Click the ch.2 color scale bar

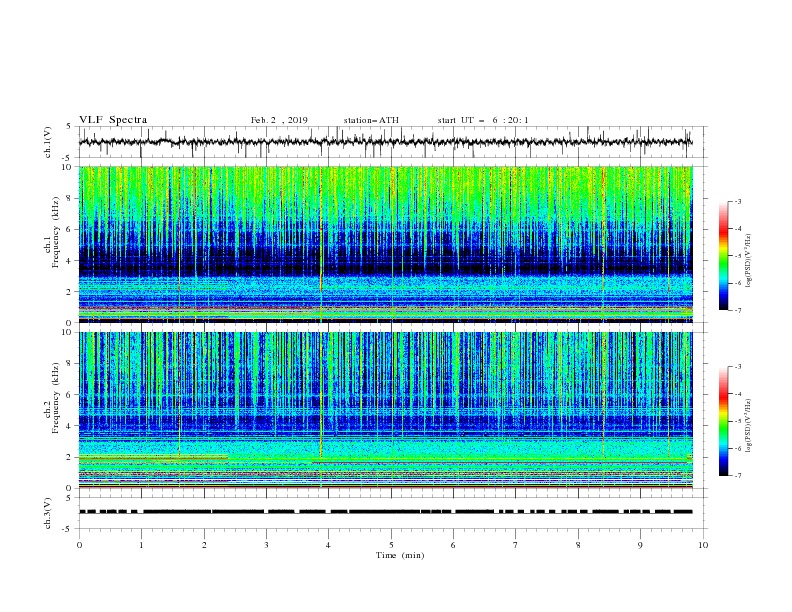point(723,421)
